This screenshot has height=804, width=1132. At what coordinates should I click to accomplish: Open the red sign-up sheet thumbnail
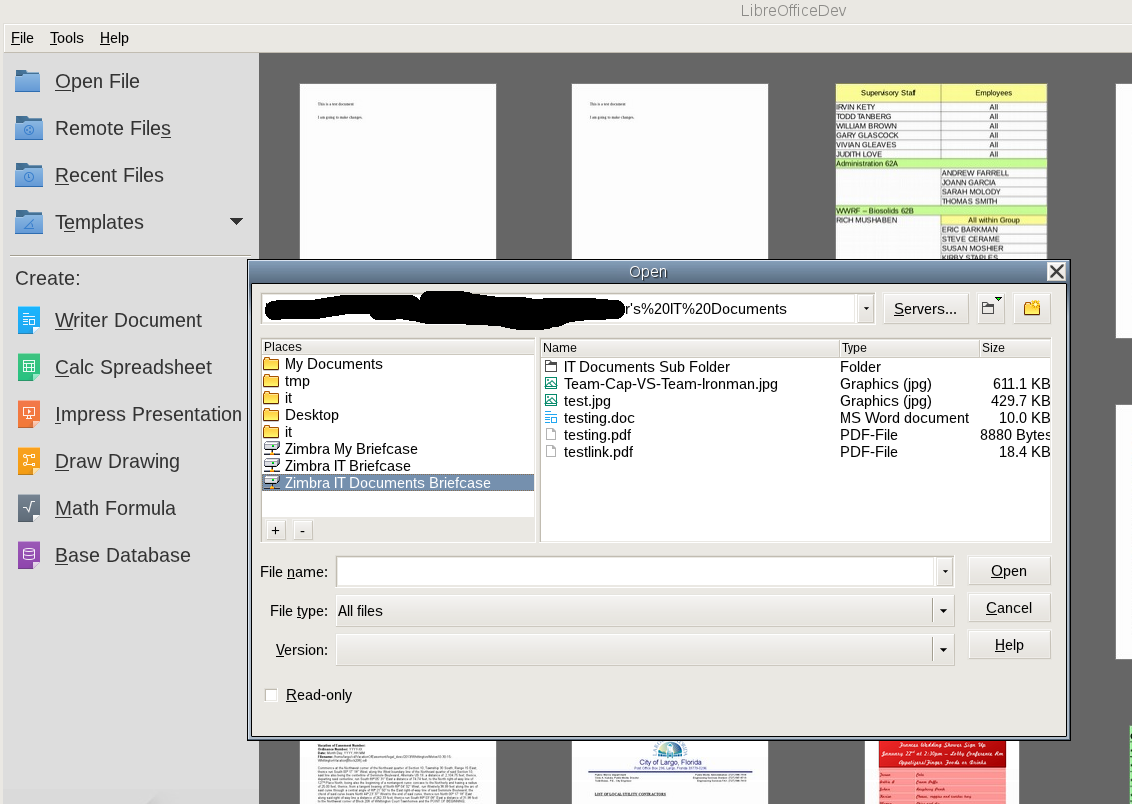coord(942,772)
